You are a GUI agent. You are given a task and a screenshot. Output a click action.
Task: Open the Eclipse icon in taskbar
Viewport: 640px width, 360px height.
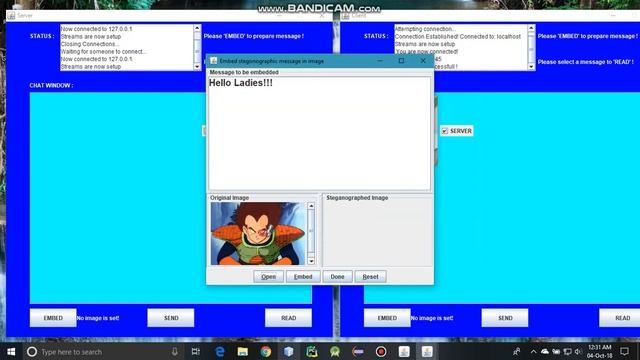pos(358,351)
